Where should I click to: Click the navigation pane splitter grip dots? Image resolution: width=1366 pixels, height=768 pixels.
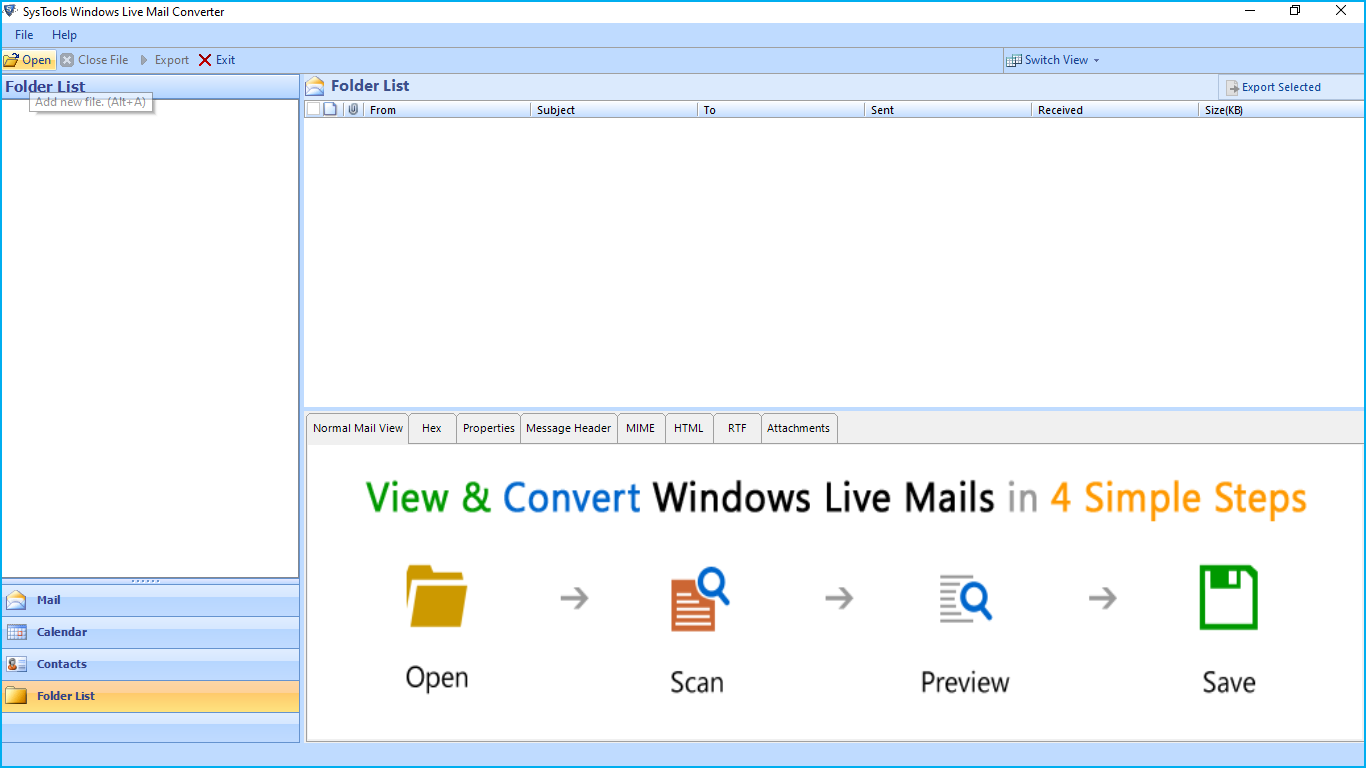click(x=146, y=581)
